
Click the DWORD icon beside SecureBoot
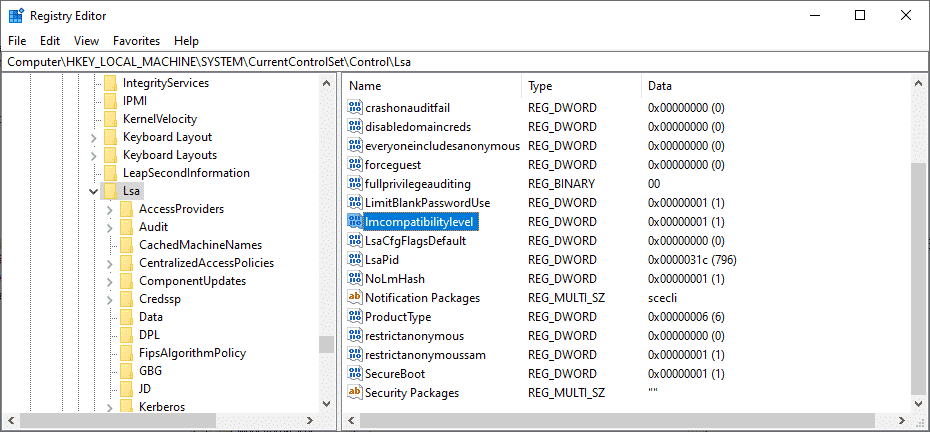click(355, 374)
